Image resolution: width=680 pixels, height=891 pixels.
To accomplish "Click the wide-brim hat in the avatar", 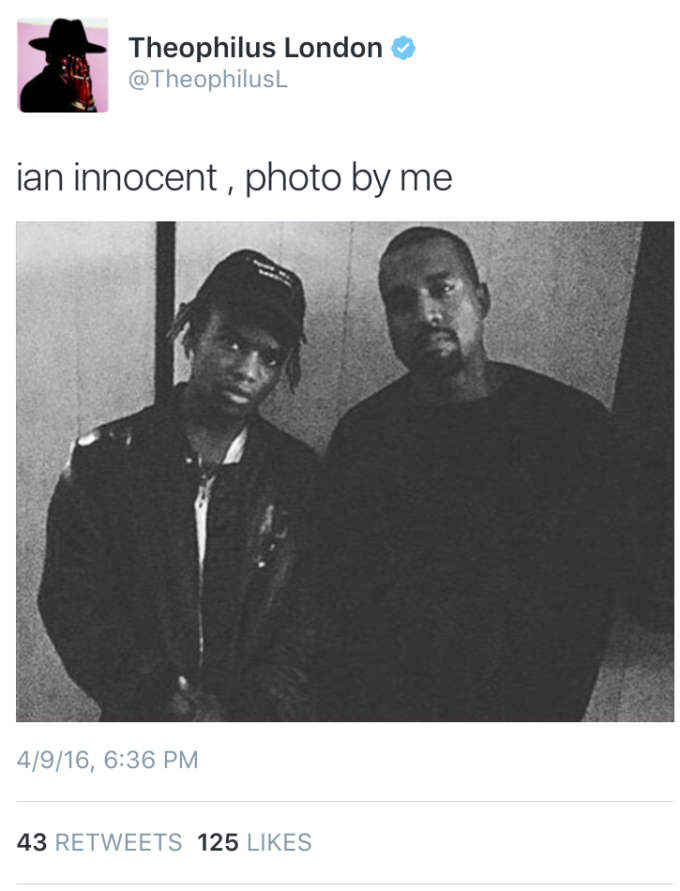I will tap(67, 38).
